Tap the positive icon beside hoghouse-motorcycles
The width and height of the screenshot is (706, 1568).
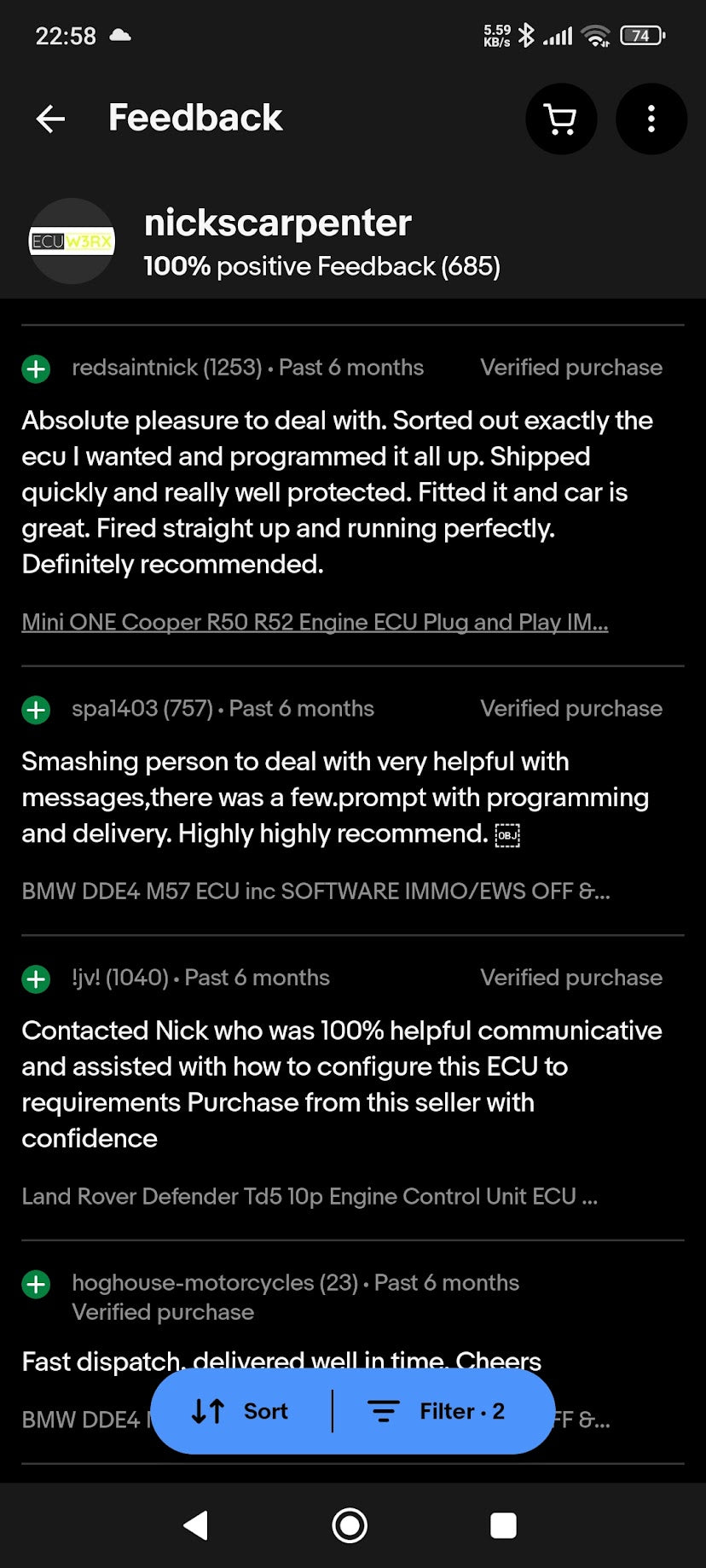[36, 1284]
